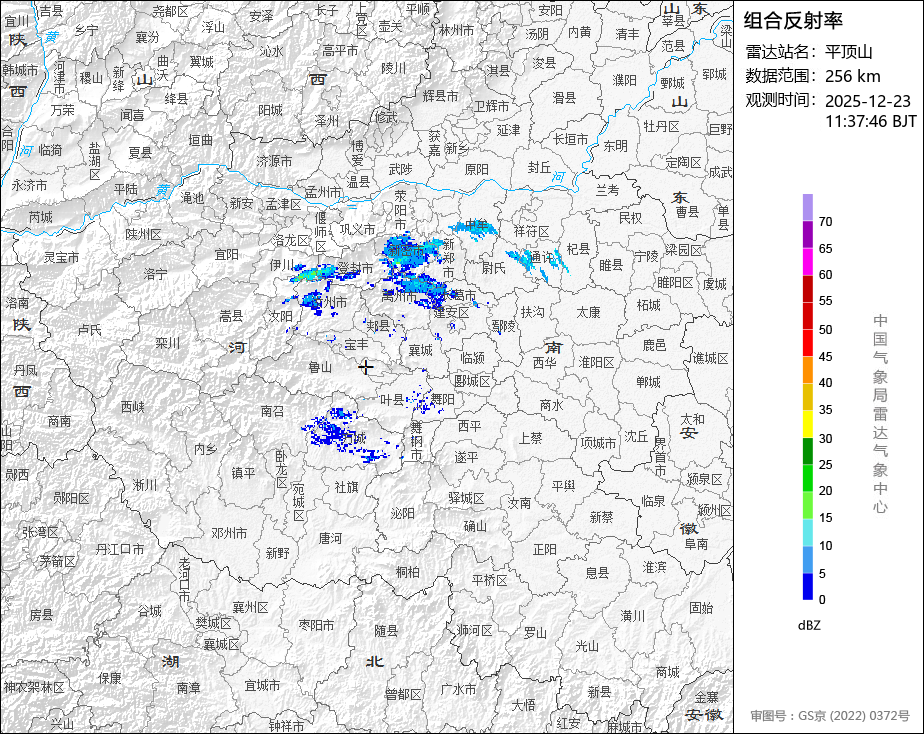Click the 辉县市 label
924x734 pixels.
pos(440,95)
